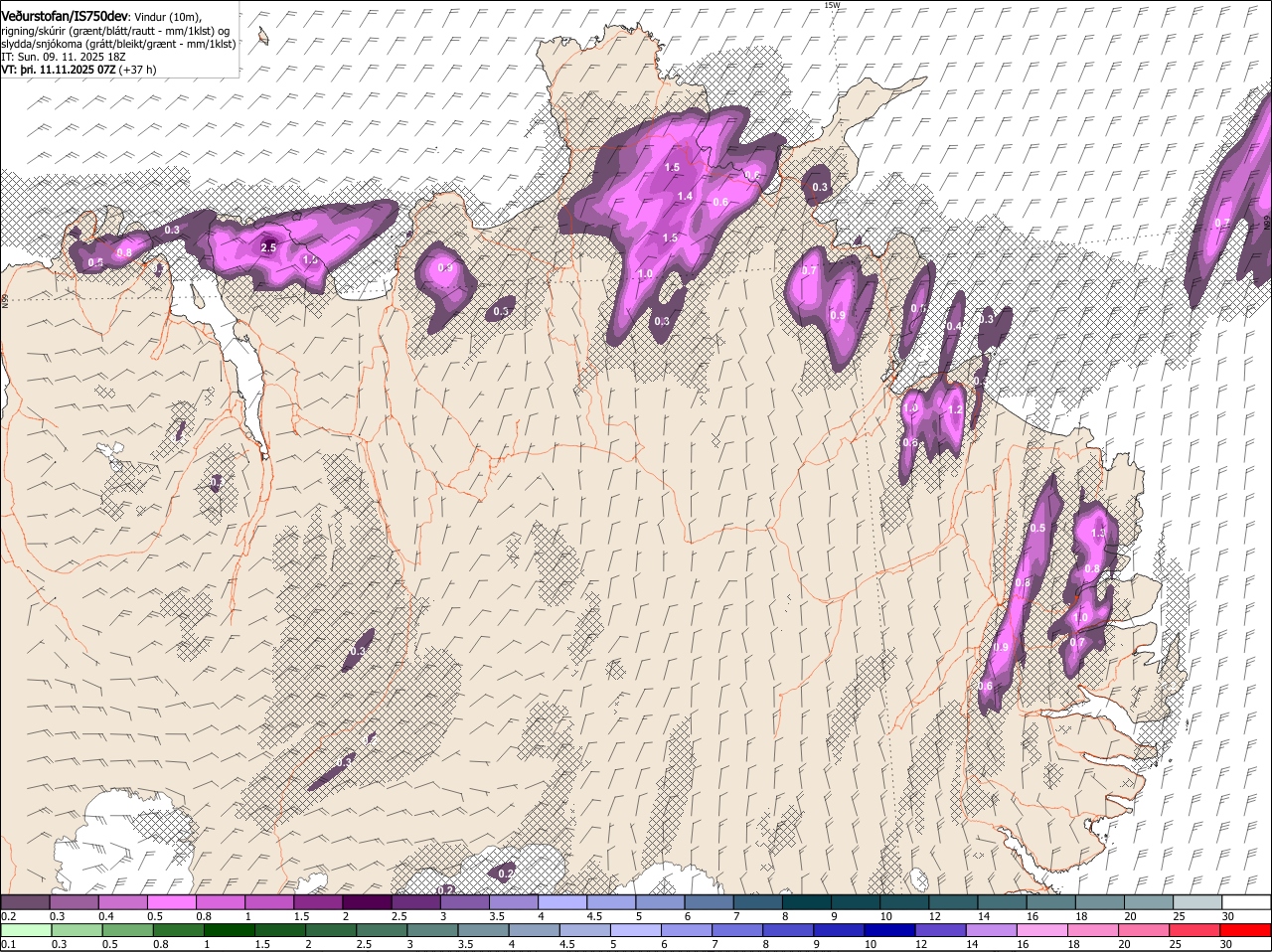
Task: Click the 1.3 value in the far-east cell
Action: pos(1098,534)
